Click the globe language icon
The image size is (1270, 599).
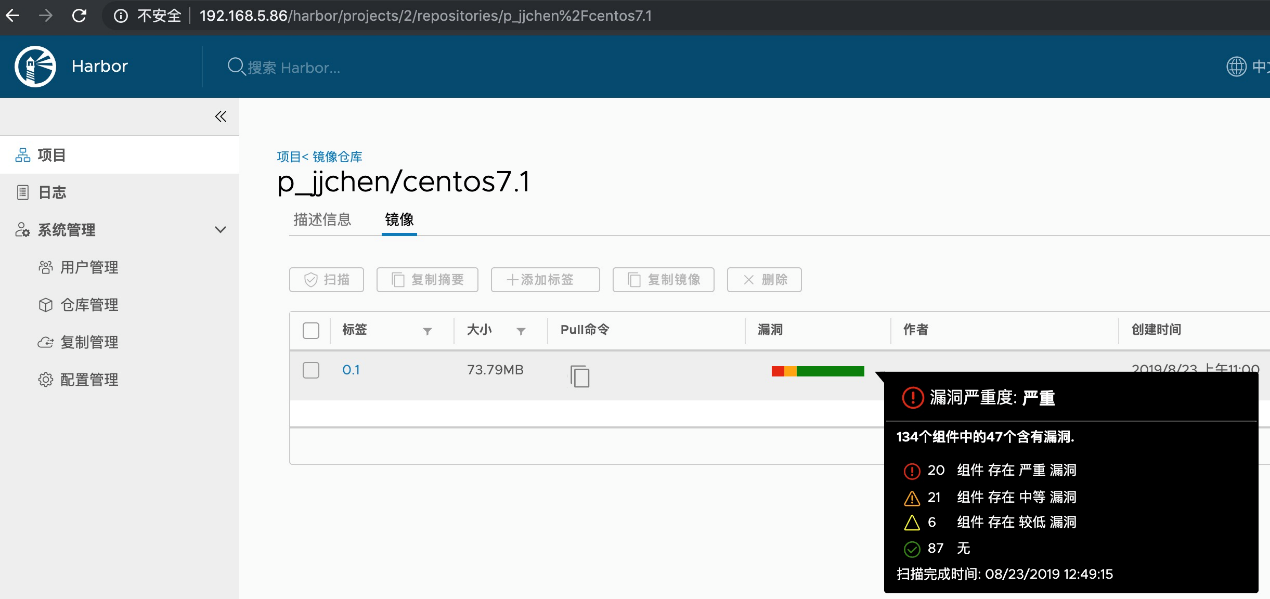coord(1237,67)
